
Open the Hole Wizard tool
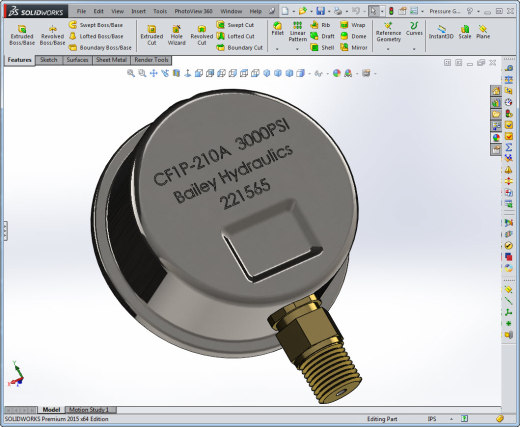[176, 35]
